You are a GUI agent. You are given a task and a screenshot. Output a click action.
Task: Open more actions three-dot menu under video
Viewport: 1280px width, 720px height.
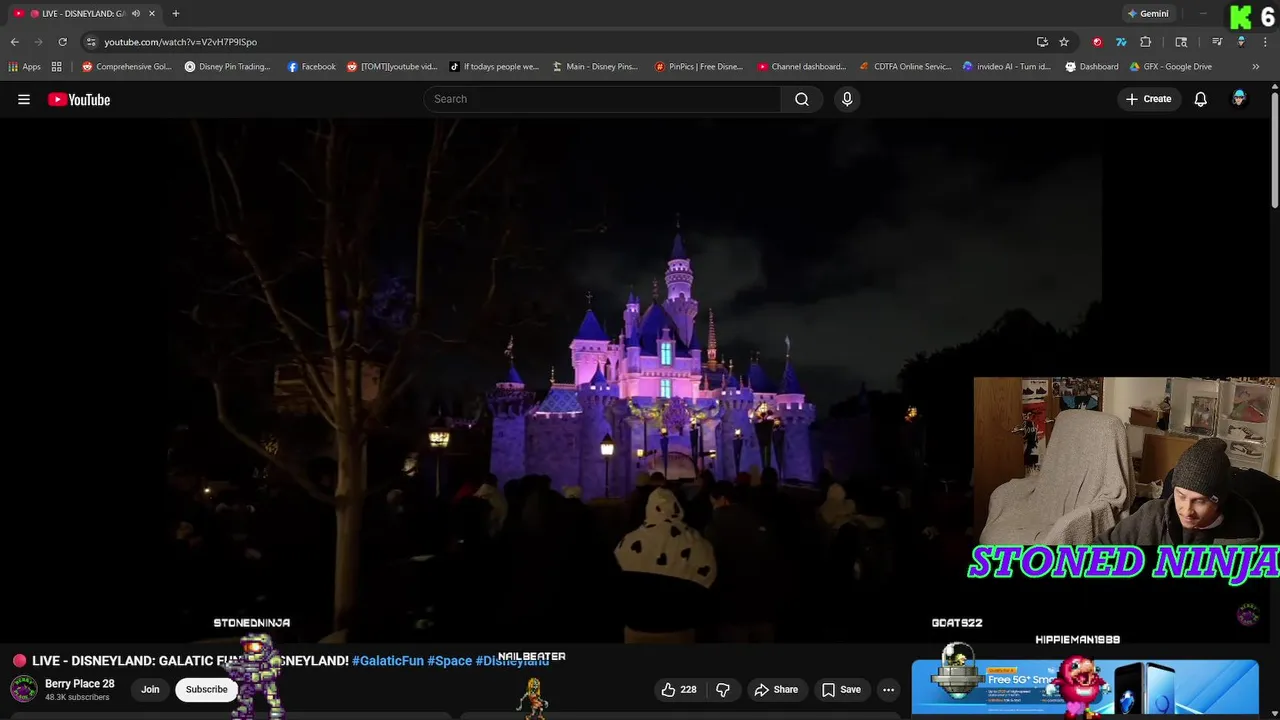tap(888, 689)
